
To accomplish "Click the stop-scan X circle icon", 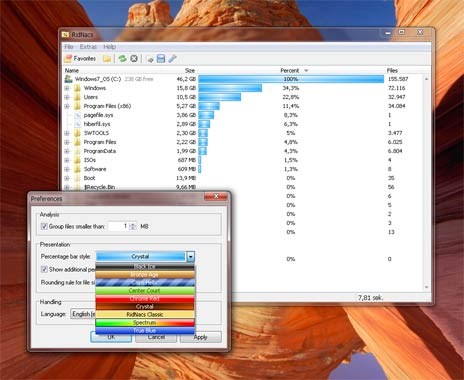I will coord(134,59).
